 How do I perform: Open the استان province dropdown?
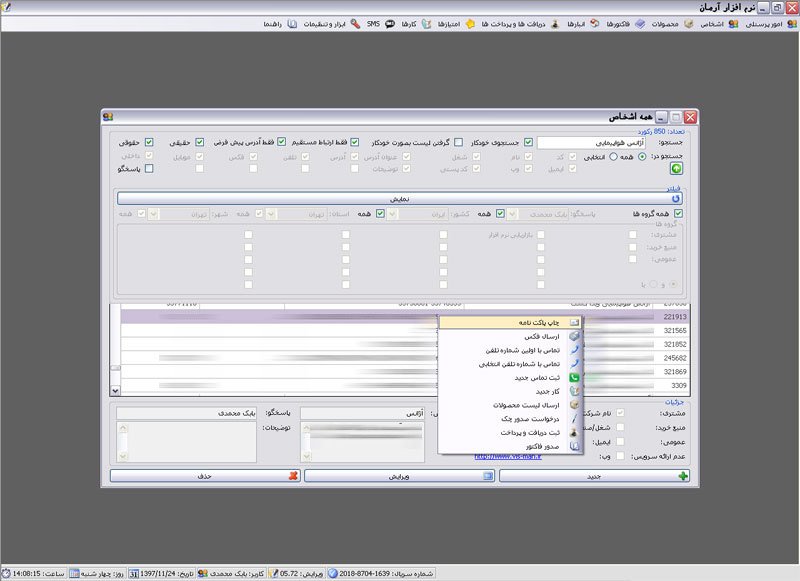point(271,214)
